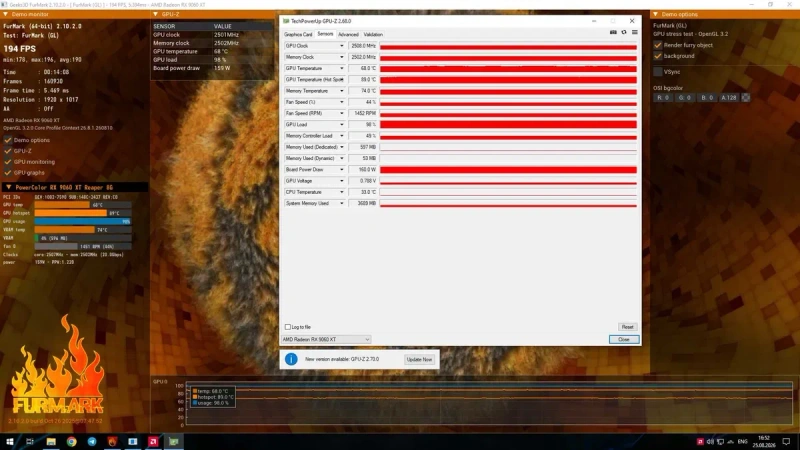Switch to the Advanced tab

[348, 34]
